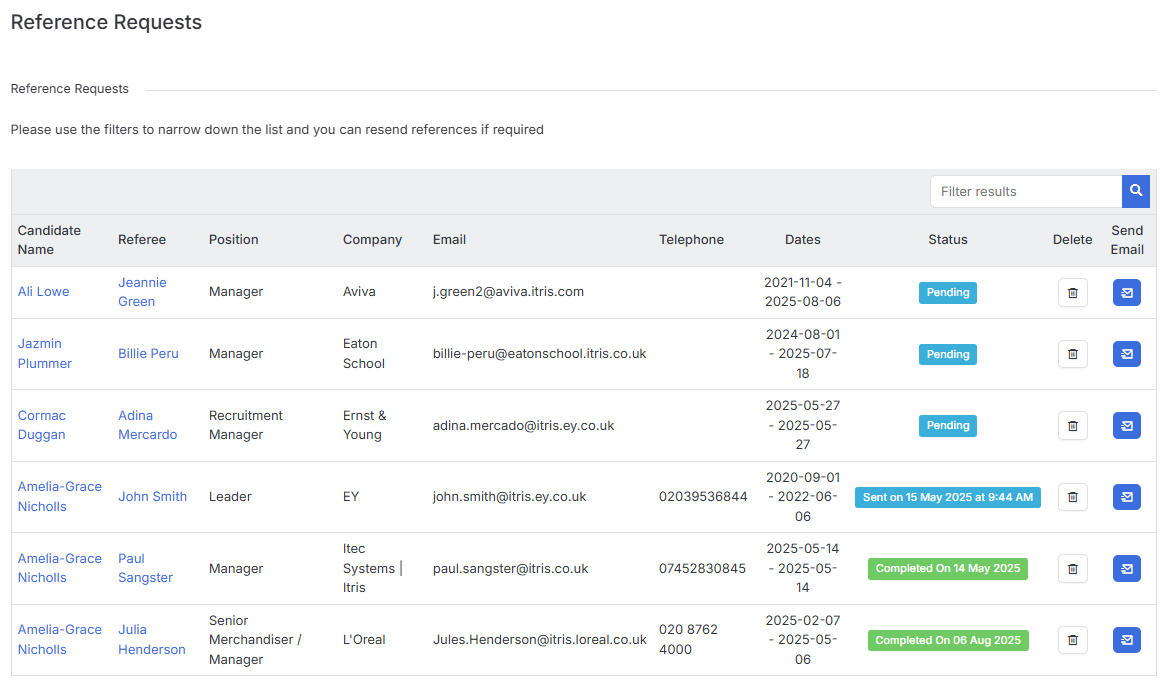Image resolution: width=1171 pixels, height=696 pixels.
Task: Click company cell Aviva
Action: [x=359, y=291]
